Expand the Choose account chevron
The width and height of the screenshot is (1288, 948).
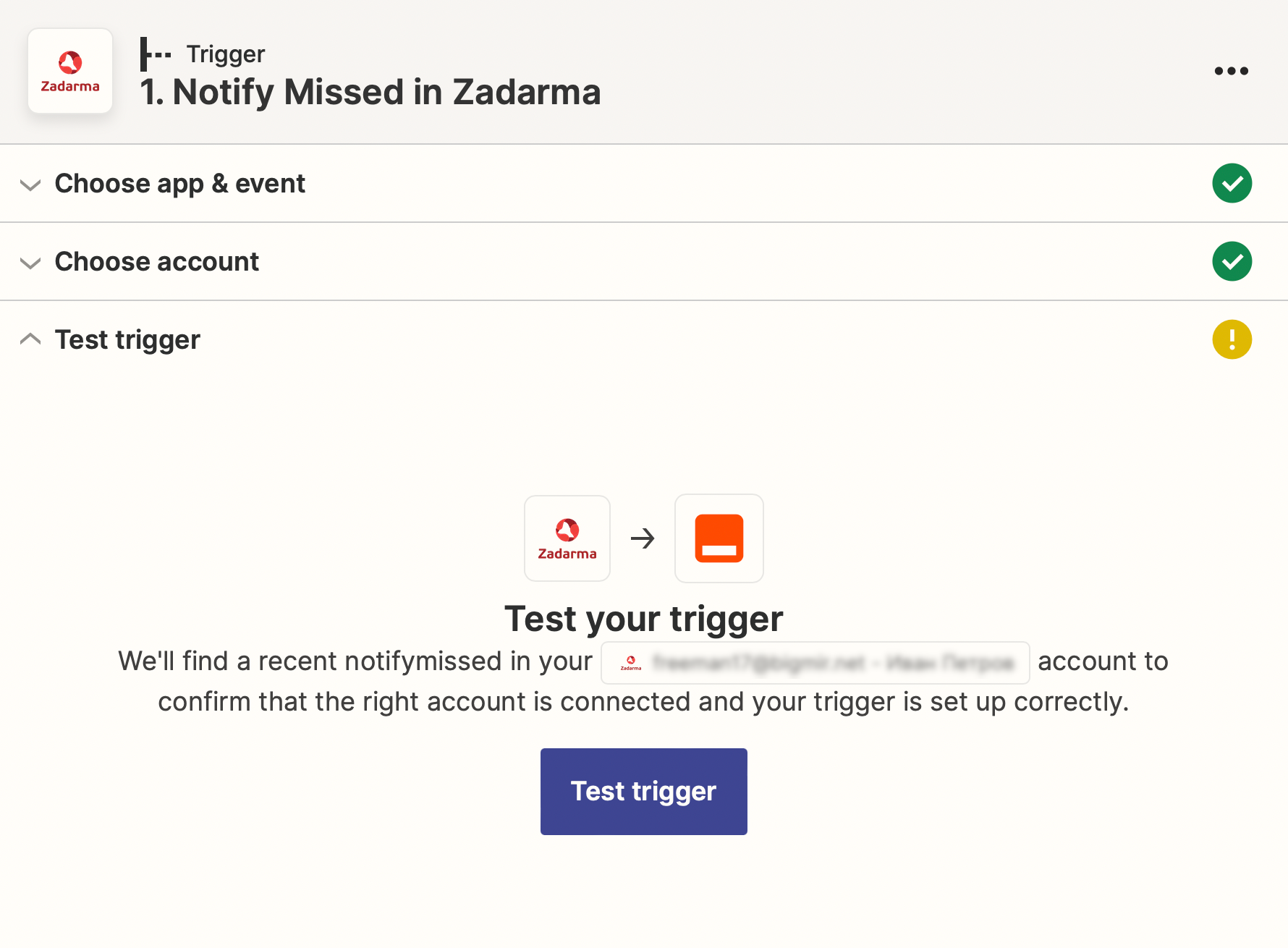[x=30, y=263]
